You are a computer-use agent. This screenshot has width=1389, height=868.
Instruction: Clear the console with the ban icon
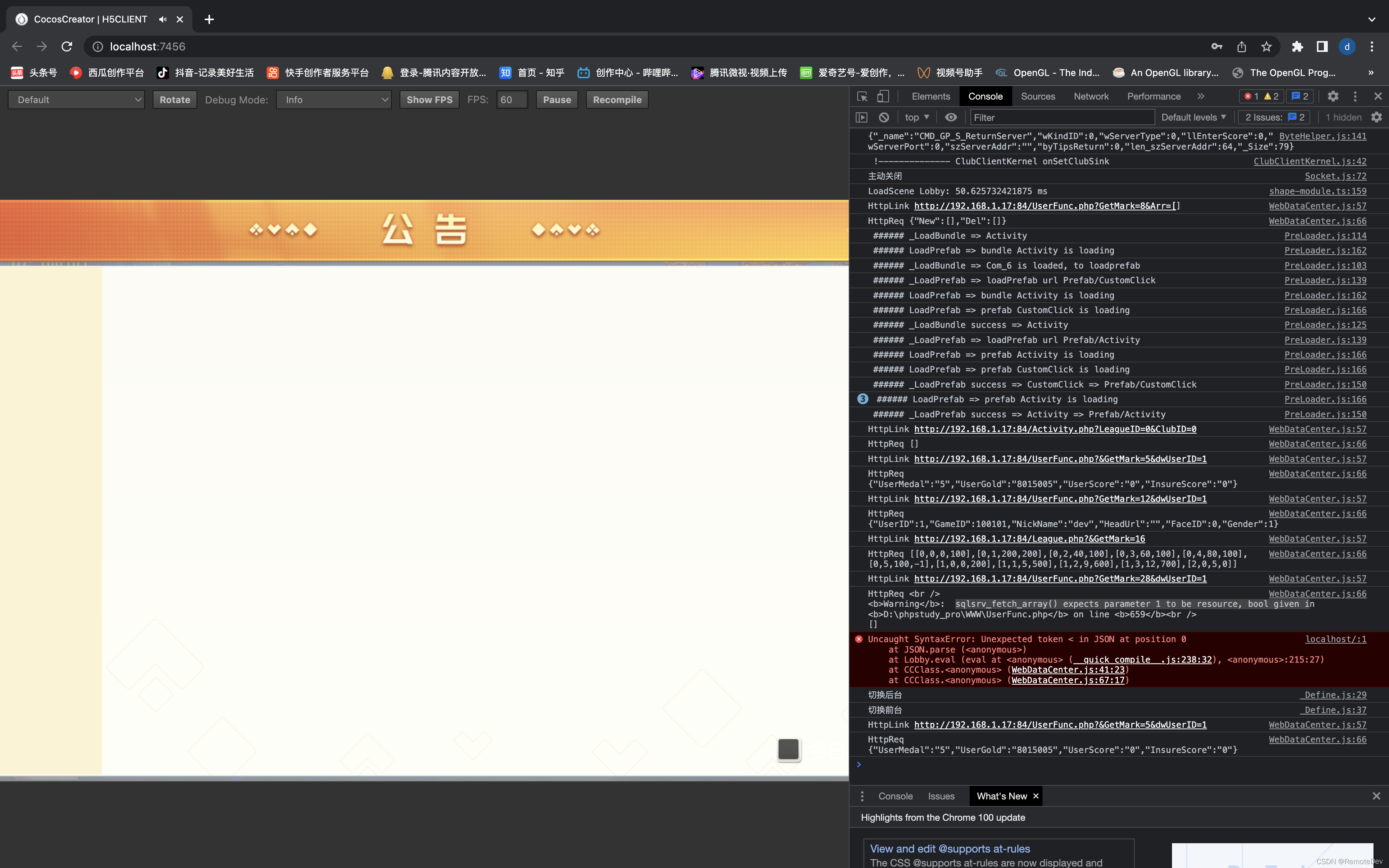[884, 117]
